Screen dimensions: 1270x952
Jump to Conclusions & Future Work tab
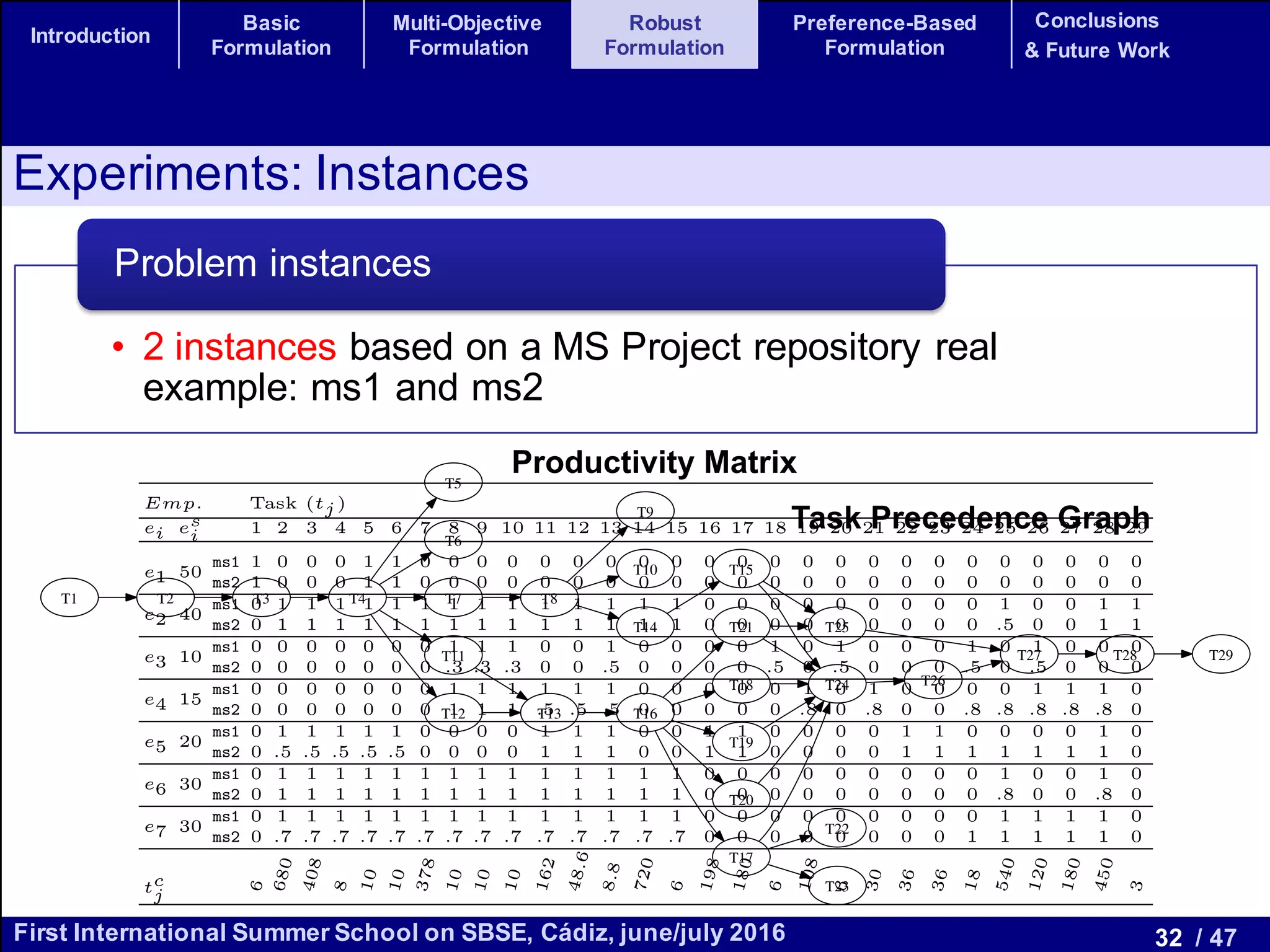(1096, 35)
